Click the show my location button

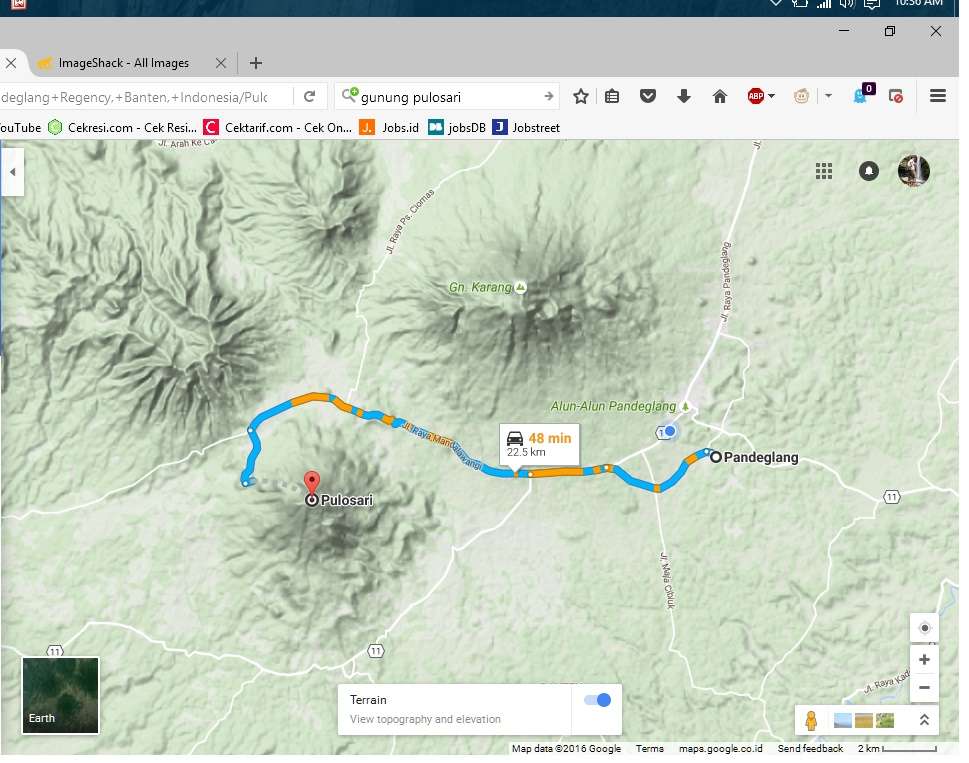(x=924, y=628)
